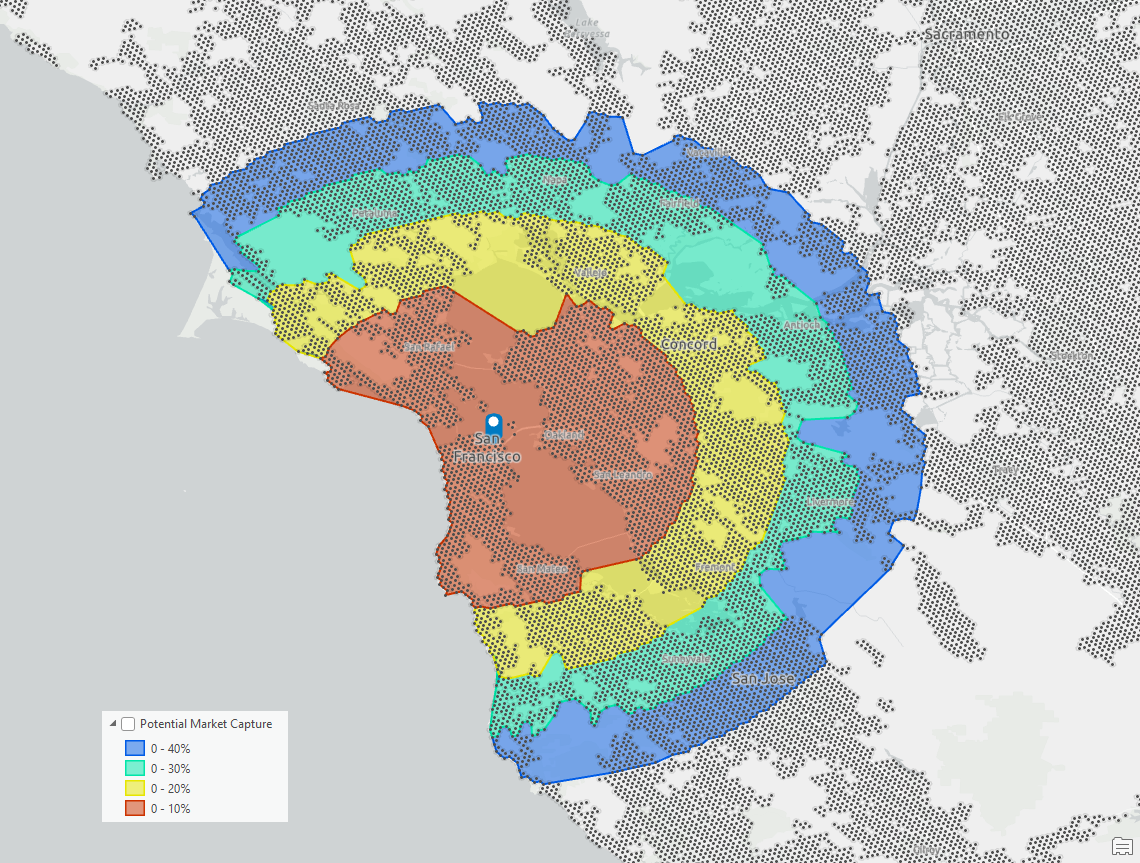The height and width of the screenshot is (863, 1140).
Task: Click the yellow 0 - 20% color swatch
Action: click(x=134, y=788)
